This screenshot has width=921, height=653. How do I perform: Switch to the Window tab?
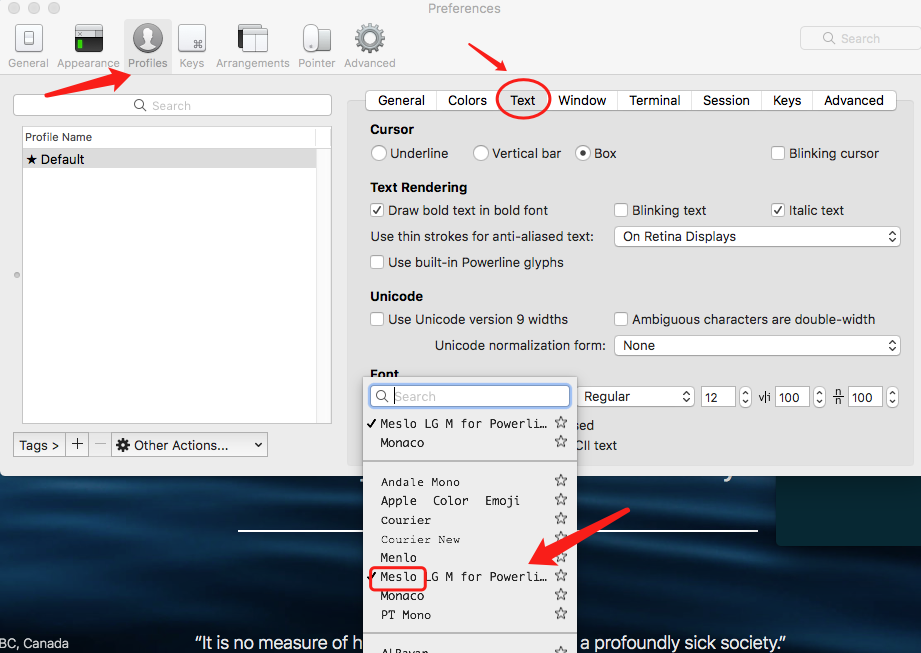pyautogui.click(x=582, y=100)
